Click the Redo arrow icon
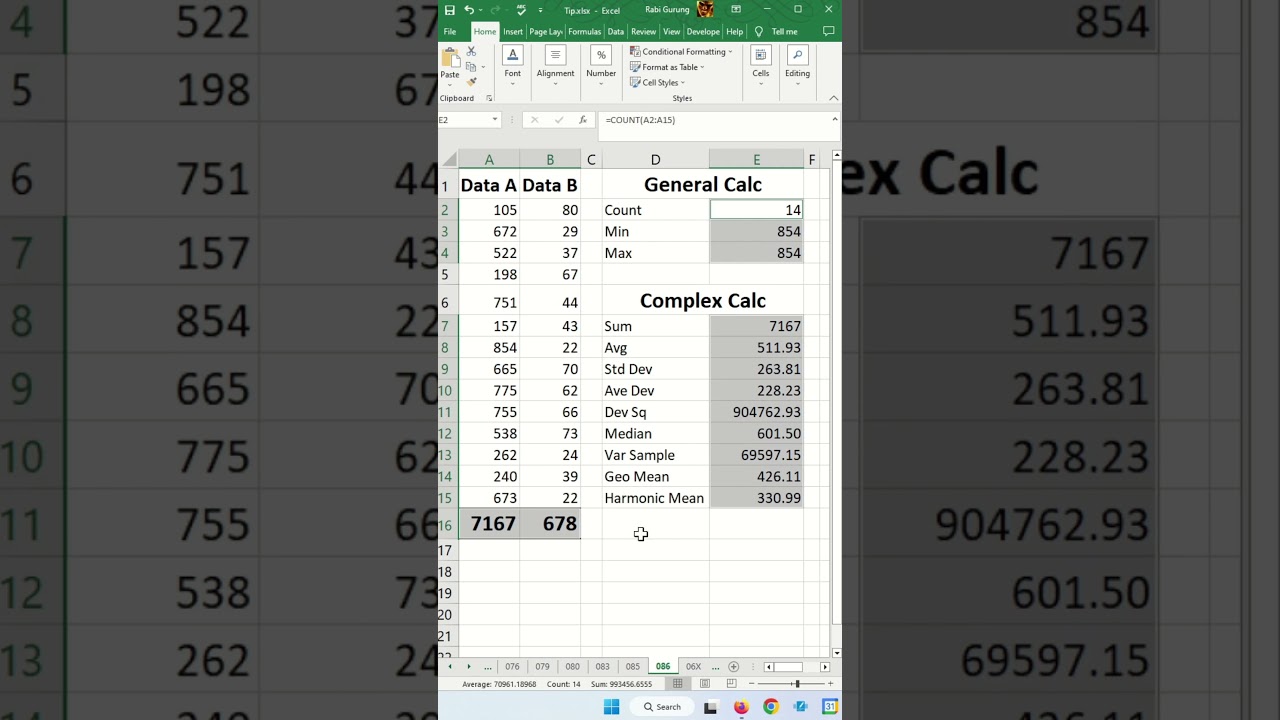Image resolution: width=1280 pixels, height=720 pixels. pos(496,10)
